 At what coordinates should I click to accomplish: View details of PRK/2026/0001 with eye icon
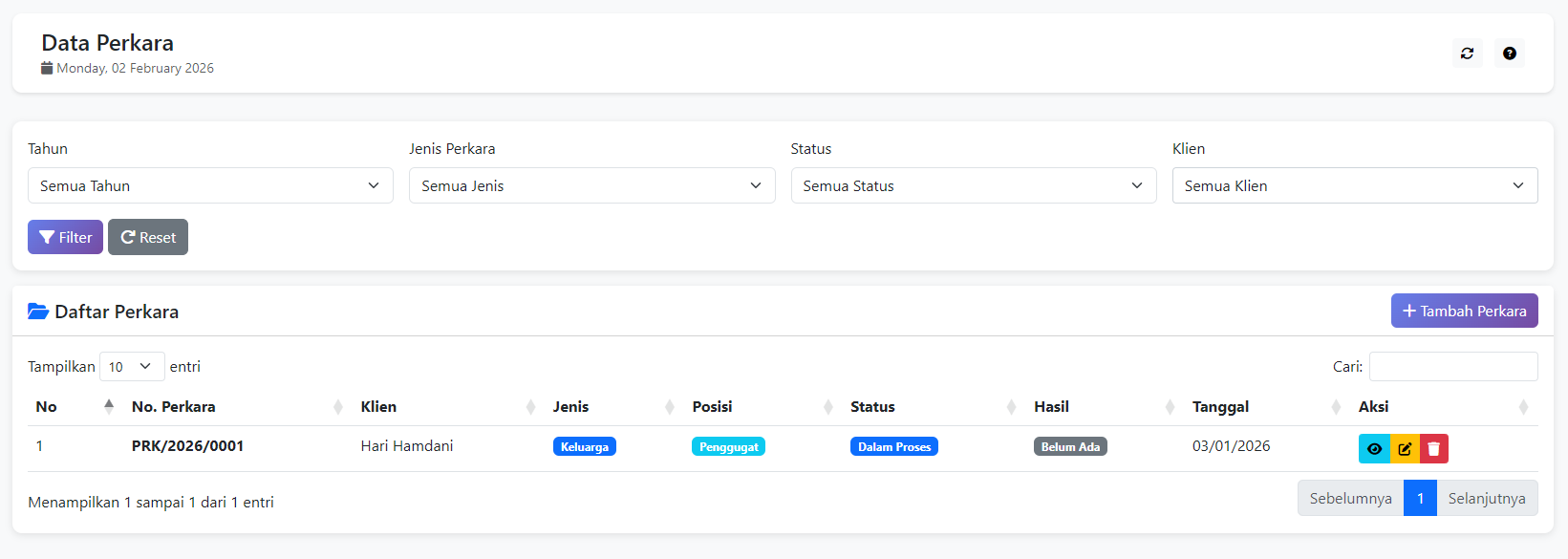pos(1374,449)
